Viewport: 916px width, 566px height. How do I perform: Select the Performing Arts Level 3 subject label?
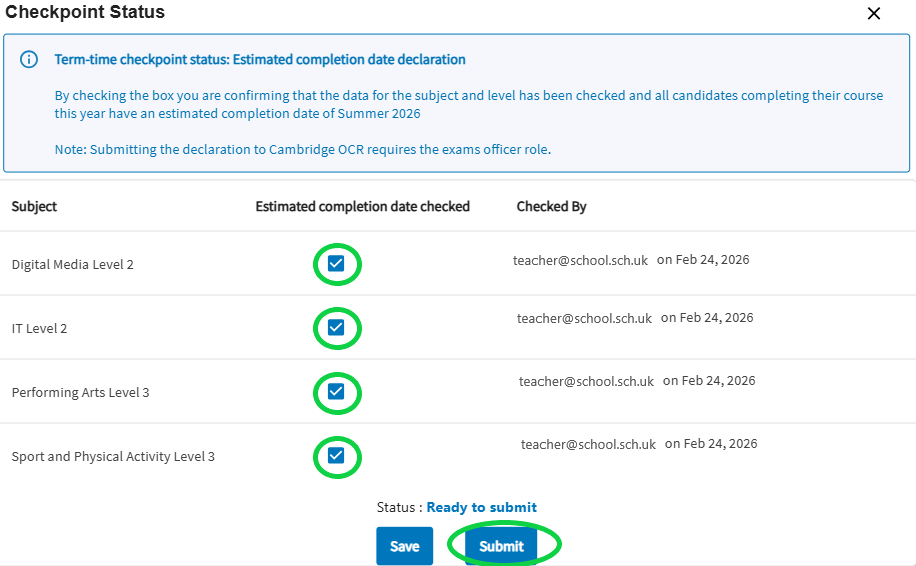coord(80,393)
